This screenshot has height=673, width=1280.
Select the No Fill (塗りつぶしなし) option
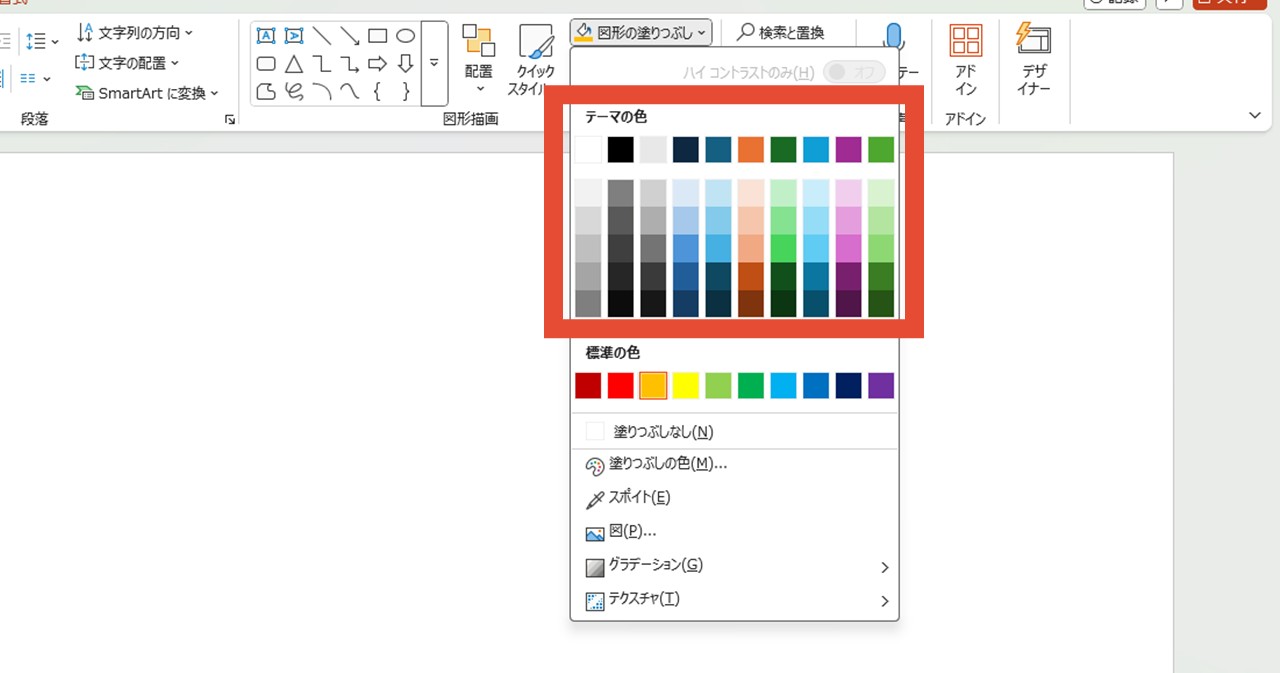tap(662, 432)
